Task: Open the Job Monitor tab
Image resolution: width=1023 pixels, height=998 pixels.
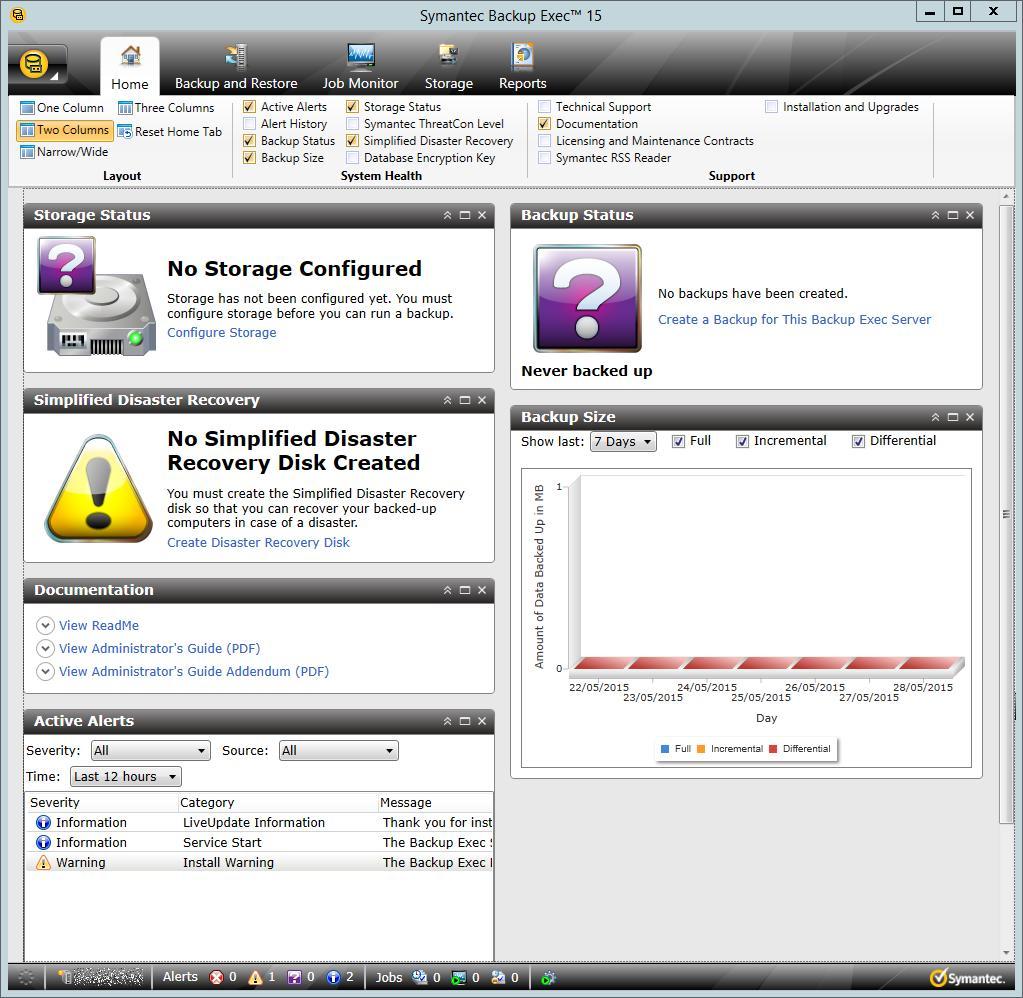Action: tap(360, 67)
